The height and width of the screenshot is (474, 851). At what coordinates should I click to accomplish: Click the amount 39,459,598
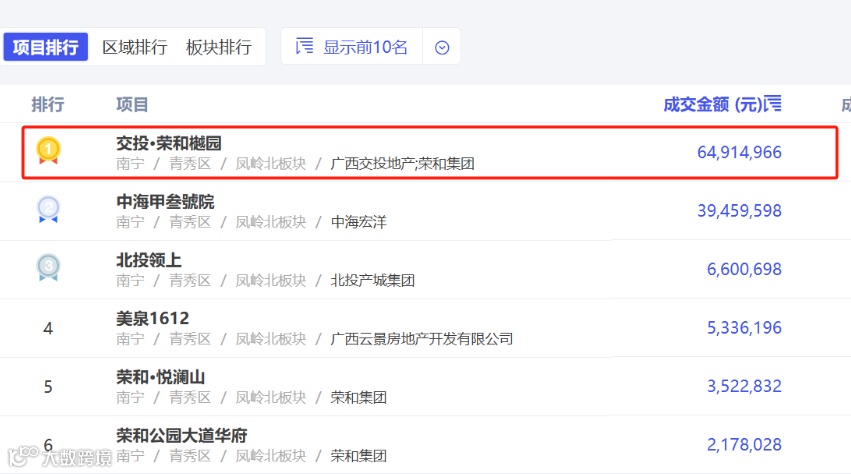739,211
